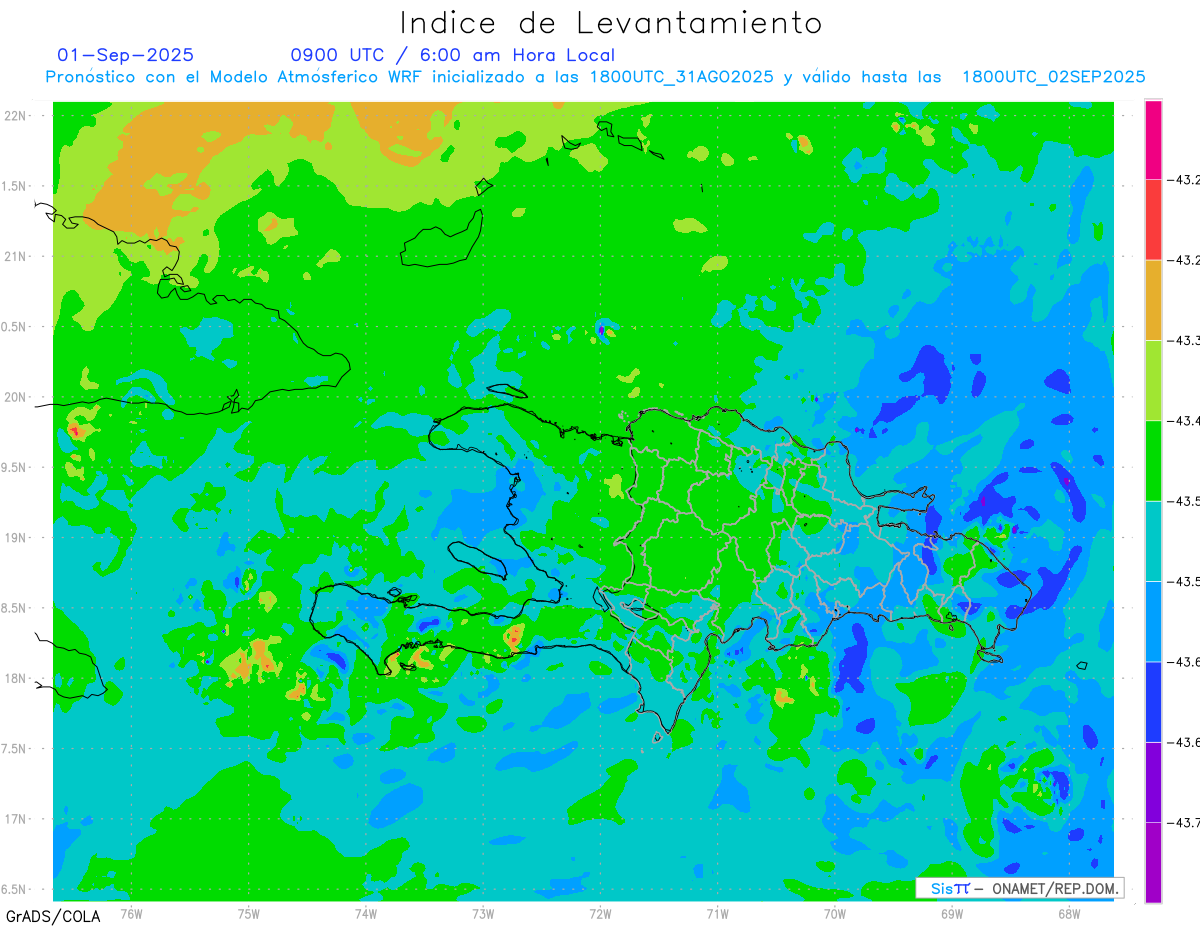The height and width of the screenshot is (927, 1200).
Task: Click the -43.4 legend value
Action: (1183, 421)
